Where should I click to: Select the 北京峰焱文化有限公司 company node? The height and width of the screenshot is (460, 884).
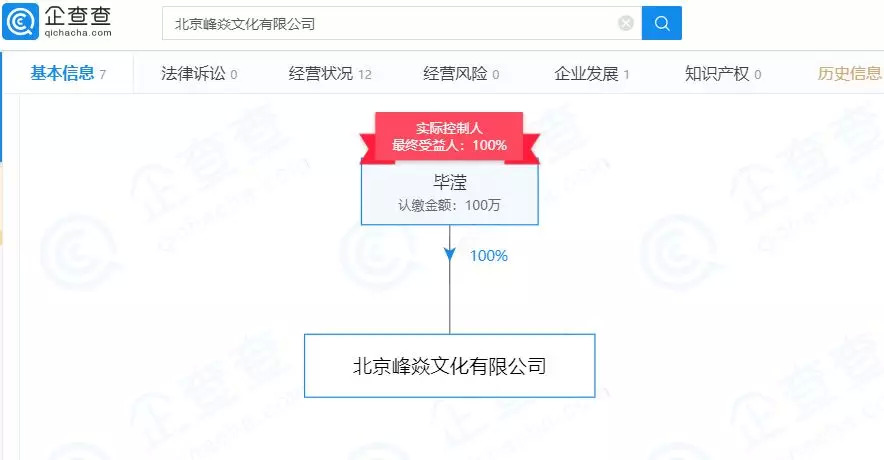click(449, 366)
